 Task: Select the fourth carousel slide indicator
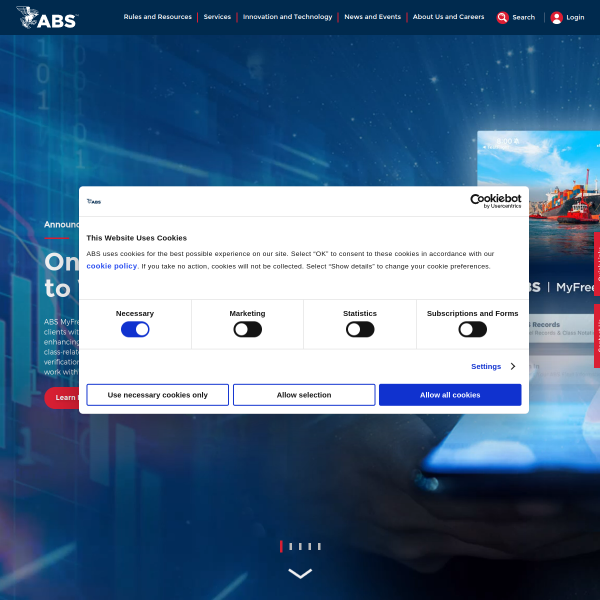pyautogui.click(x=310, y=546)
